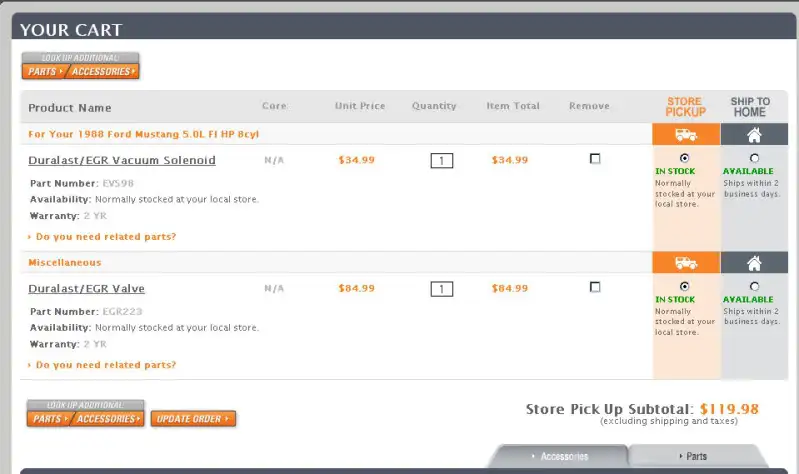The width and height of the screenshot is (799, 474).
Task: Edit quantity field for Vacuum Solenoid
Action: point(441,161)
